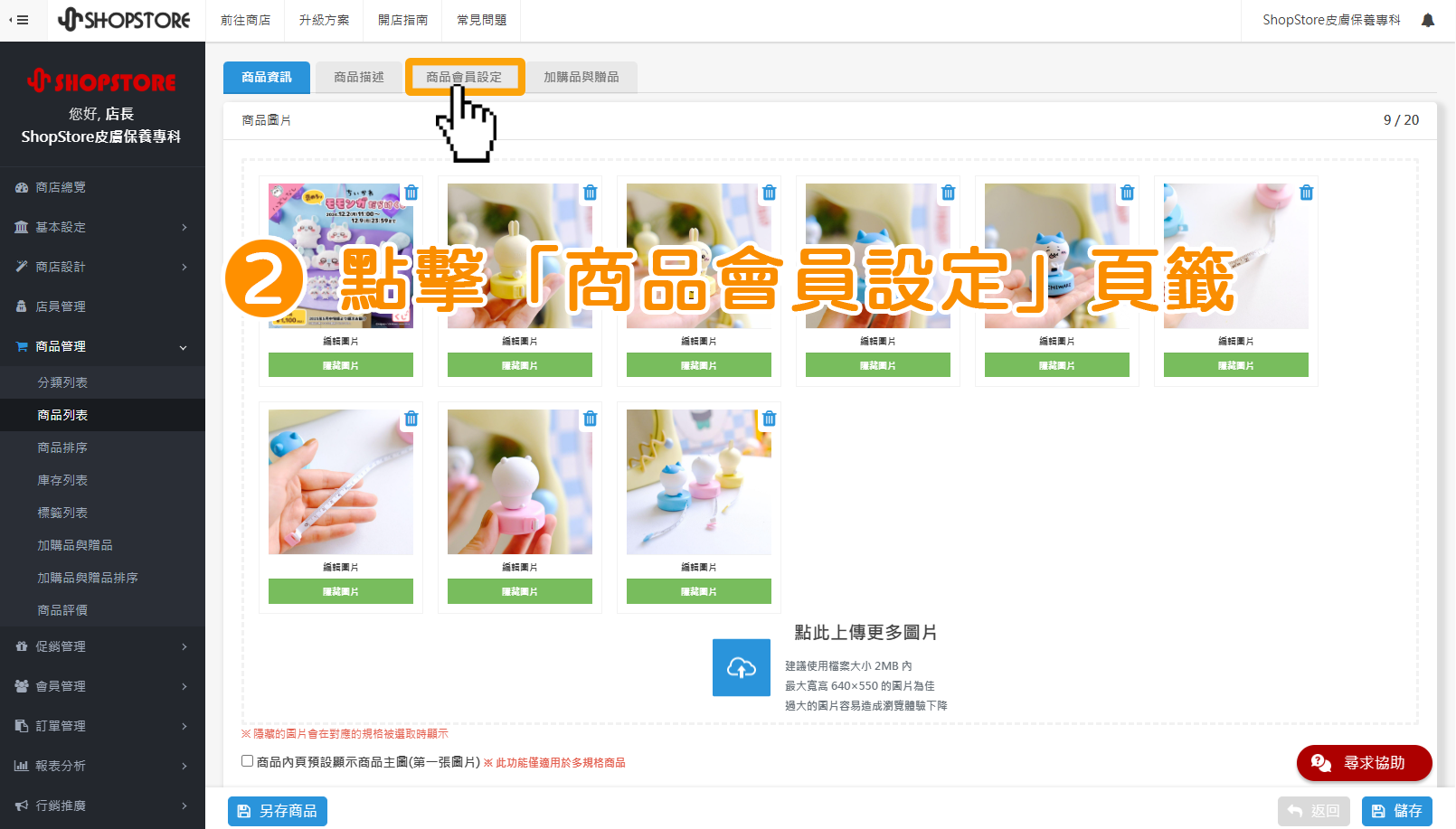1456x829 pixels.
Task: Click the hamburger menu at top left
Action: pos(19,20)
